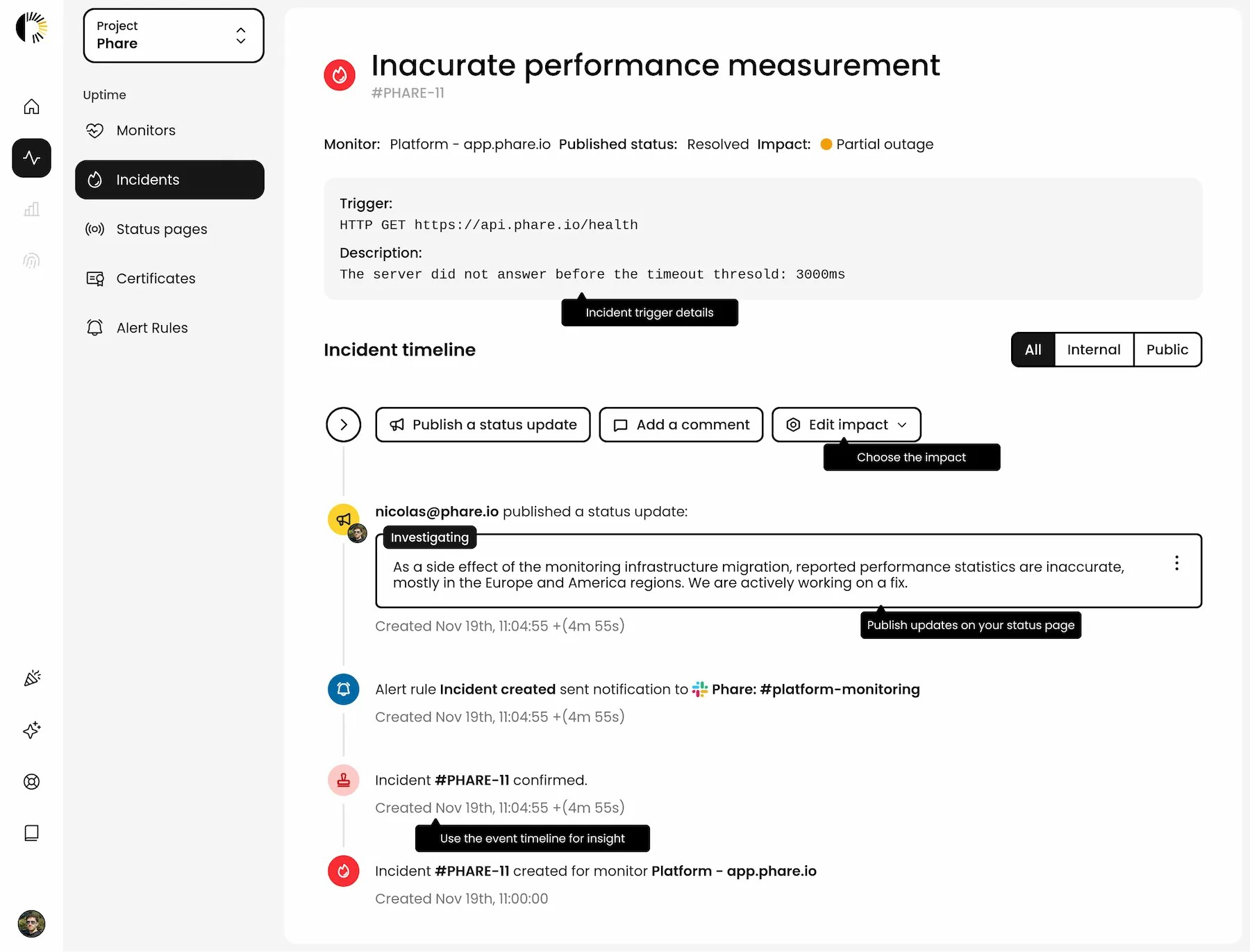Open Alert Rules section
The height and width of the screenshot is (952, 1250).
pos(169,328)
